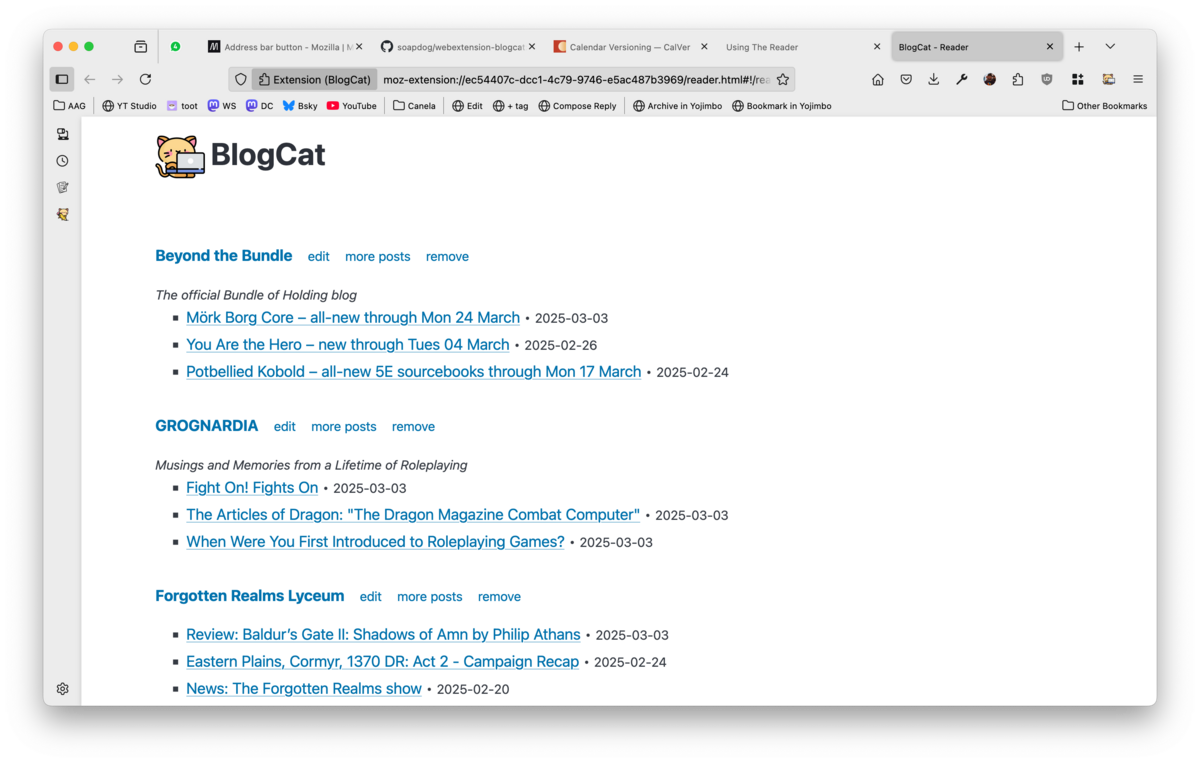
Task: Click the address bar URL field
Action: tap(575, 79)
